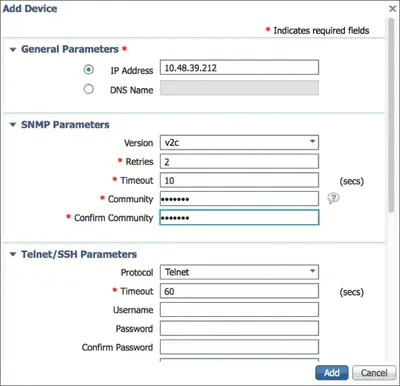The height and width of the screenshot is (386, 400).
Task: Focus the Confirm Password input field
Action: (x=239, y=347)
